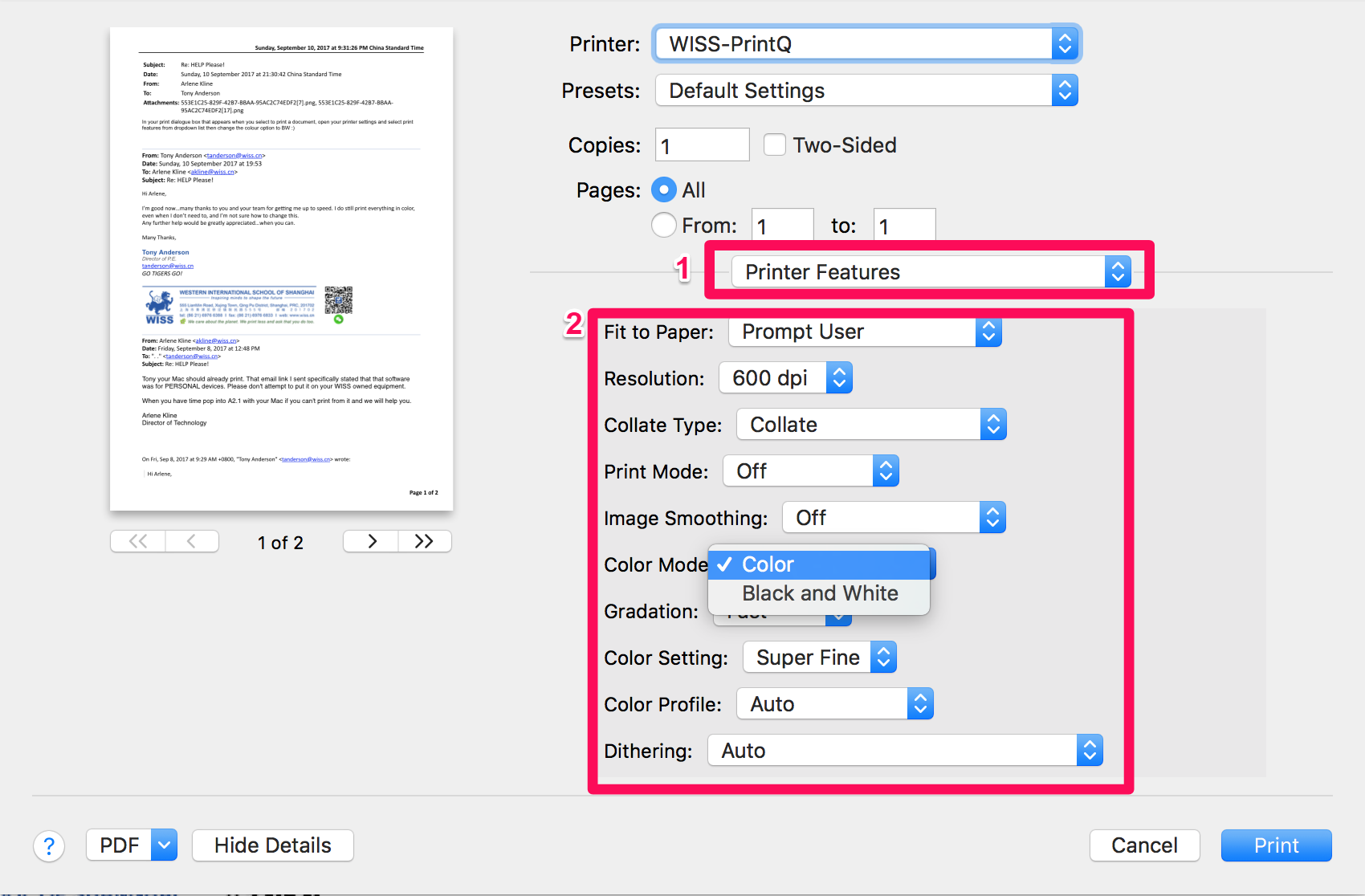This screenshot has width=1365, height=896.
Task: Select Black and White color mode
Action: (819, 593)
